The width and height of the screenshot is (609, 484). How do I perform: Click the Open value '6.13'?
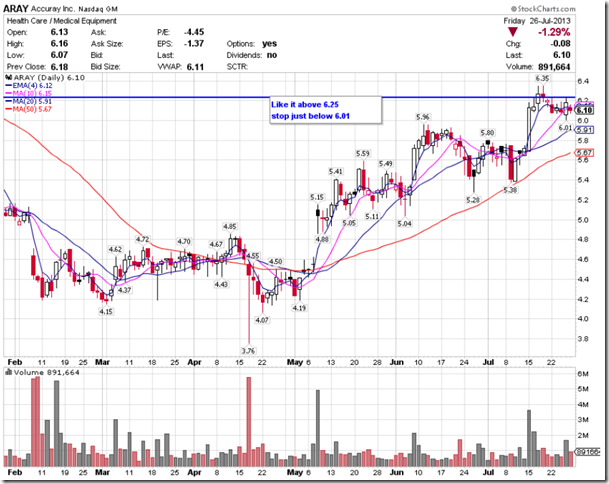[x=59, y=32]
